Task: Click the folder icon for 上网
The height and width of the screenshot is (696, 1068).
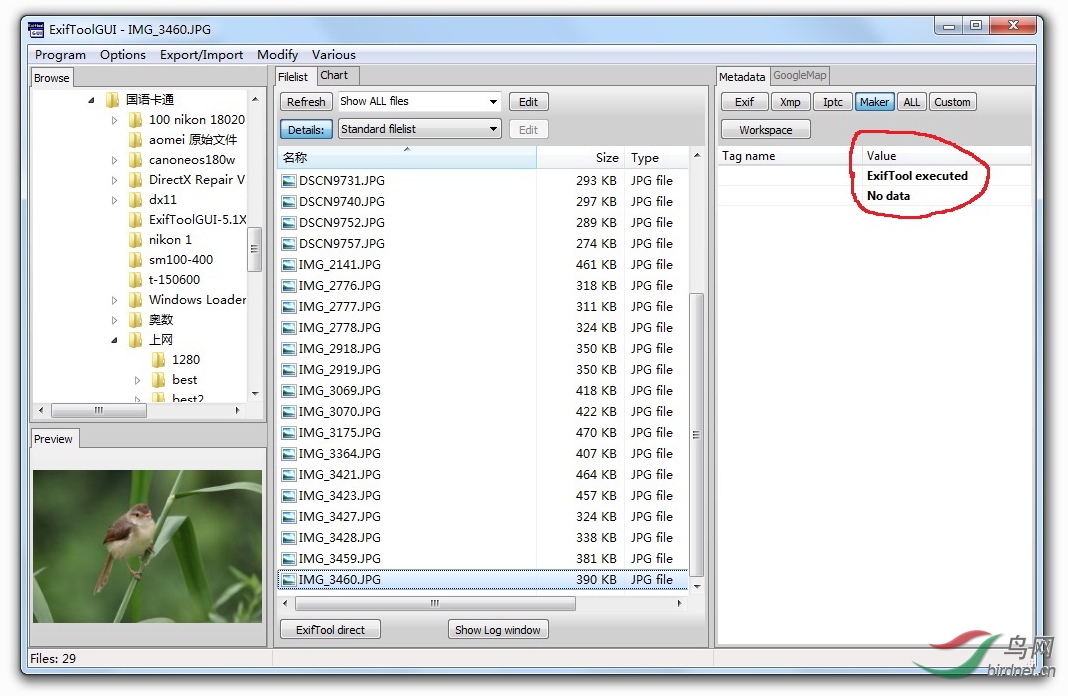Action: click(136, 340)
